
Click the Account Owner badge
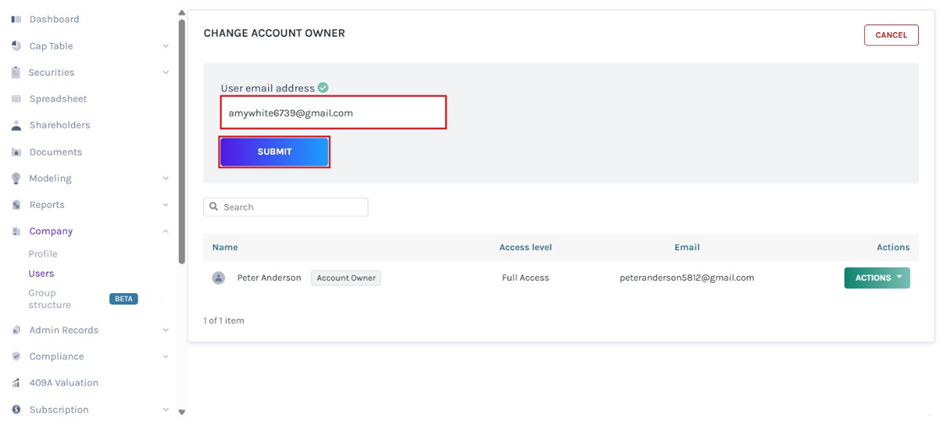coord(346,278)
